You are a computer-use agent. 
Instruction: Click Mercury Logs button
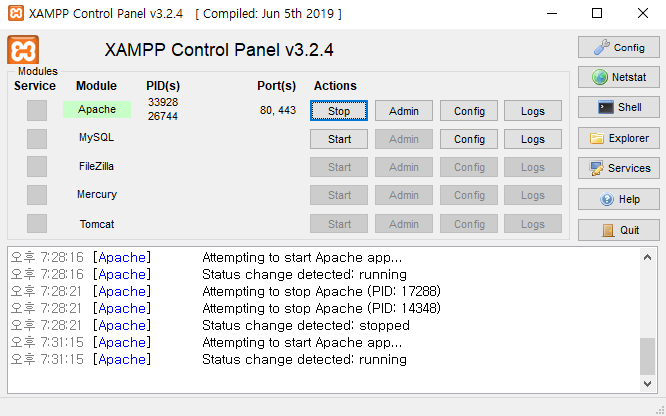pos(533,195)
